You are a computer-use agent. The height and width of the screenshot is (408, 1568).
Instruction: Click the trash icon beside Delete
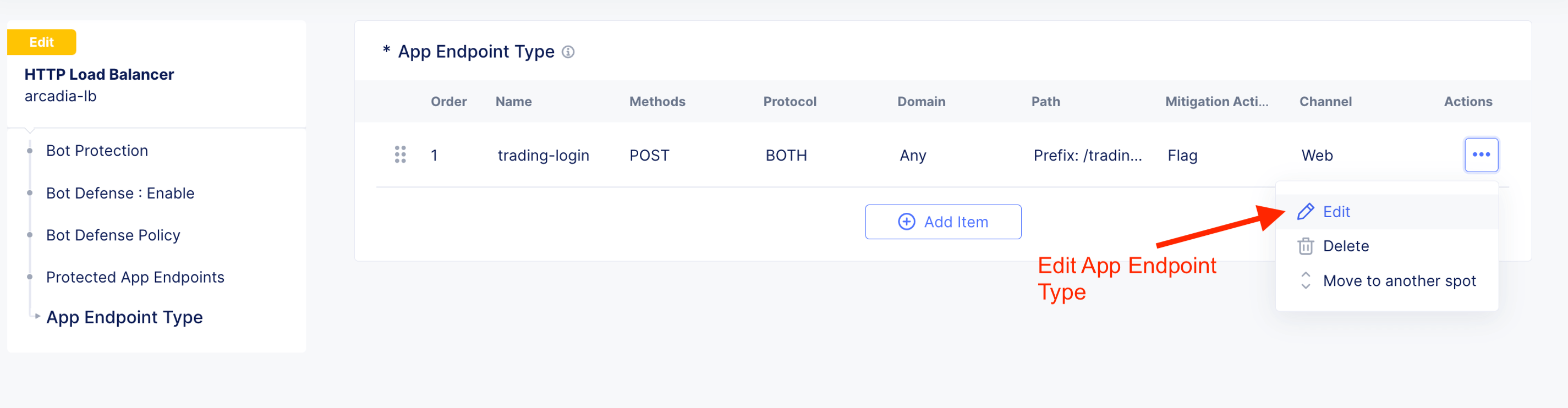pos(1305,246)
